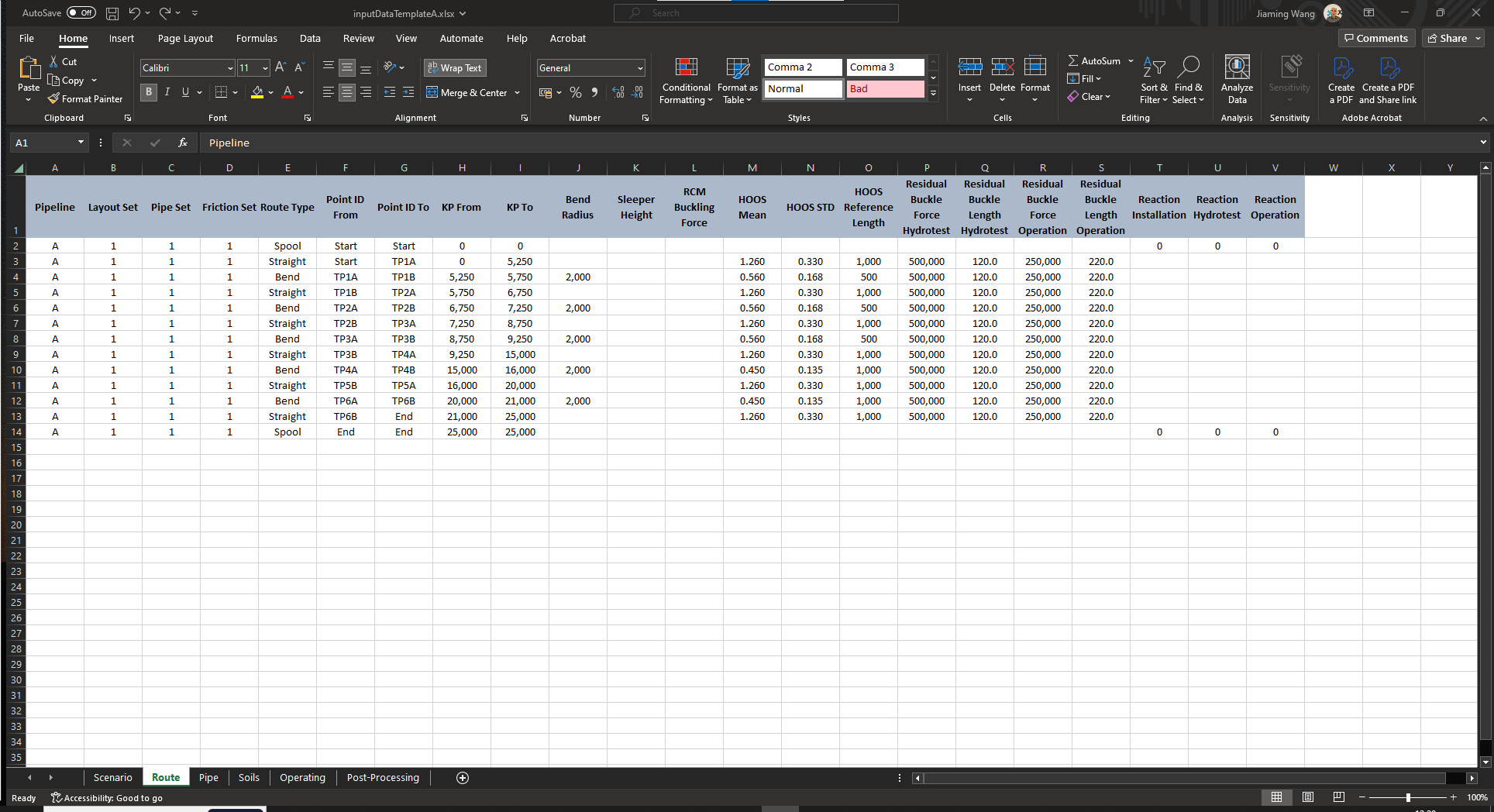Image resolution: width=1494 pixels, height=812 pixels.
Task: Click the Paste clipboard icon
Action: [29, 69]
